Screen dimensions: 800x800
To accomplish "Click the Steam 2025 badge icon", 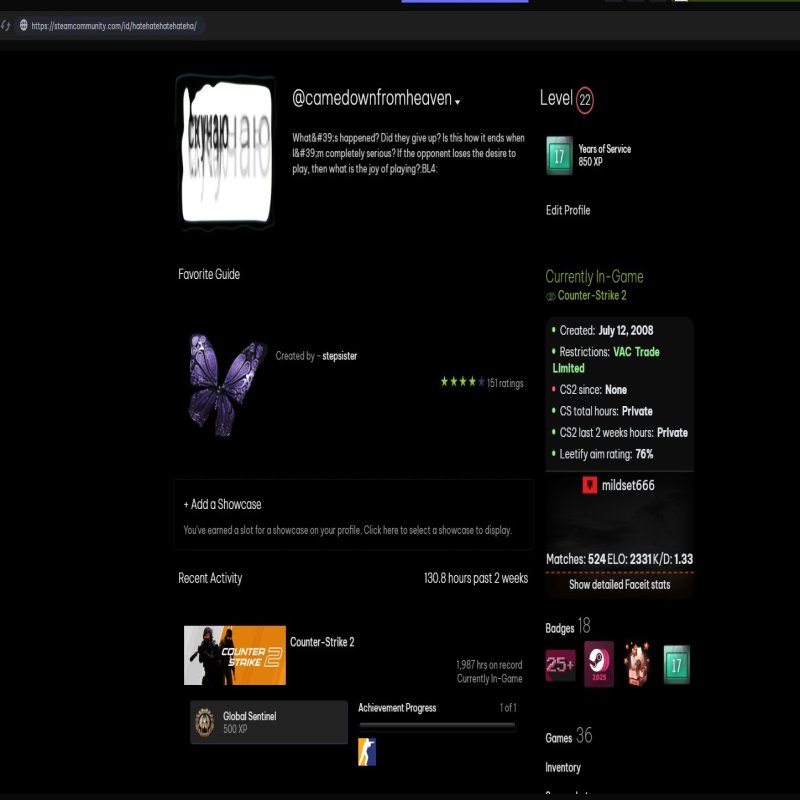I will tap(599, 664).
